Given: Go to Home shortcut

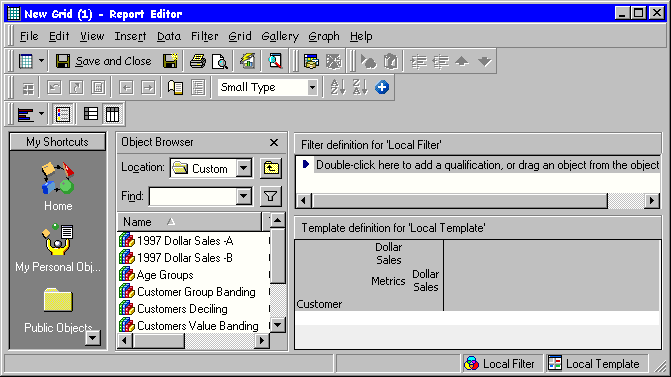Looking at the screenshot, I should coord(58,187).
